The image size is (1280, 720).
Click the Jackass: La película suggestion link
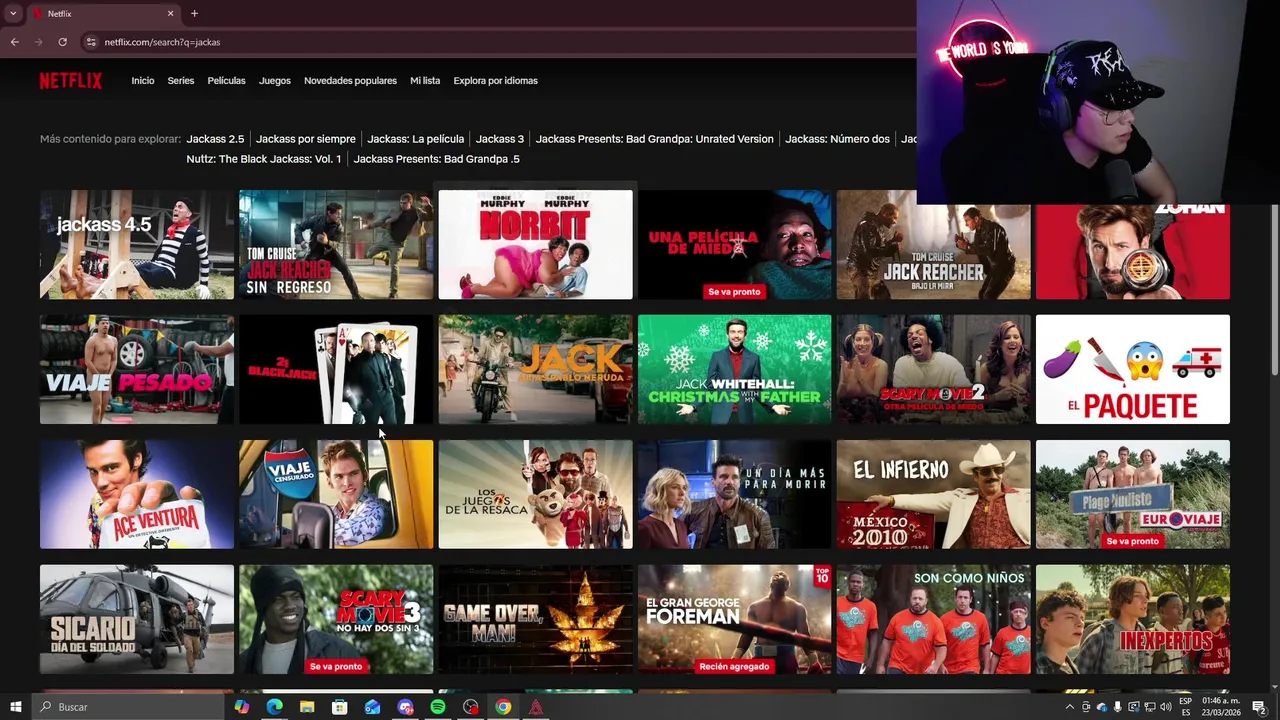pos(415,139)
